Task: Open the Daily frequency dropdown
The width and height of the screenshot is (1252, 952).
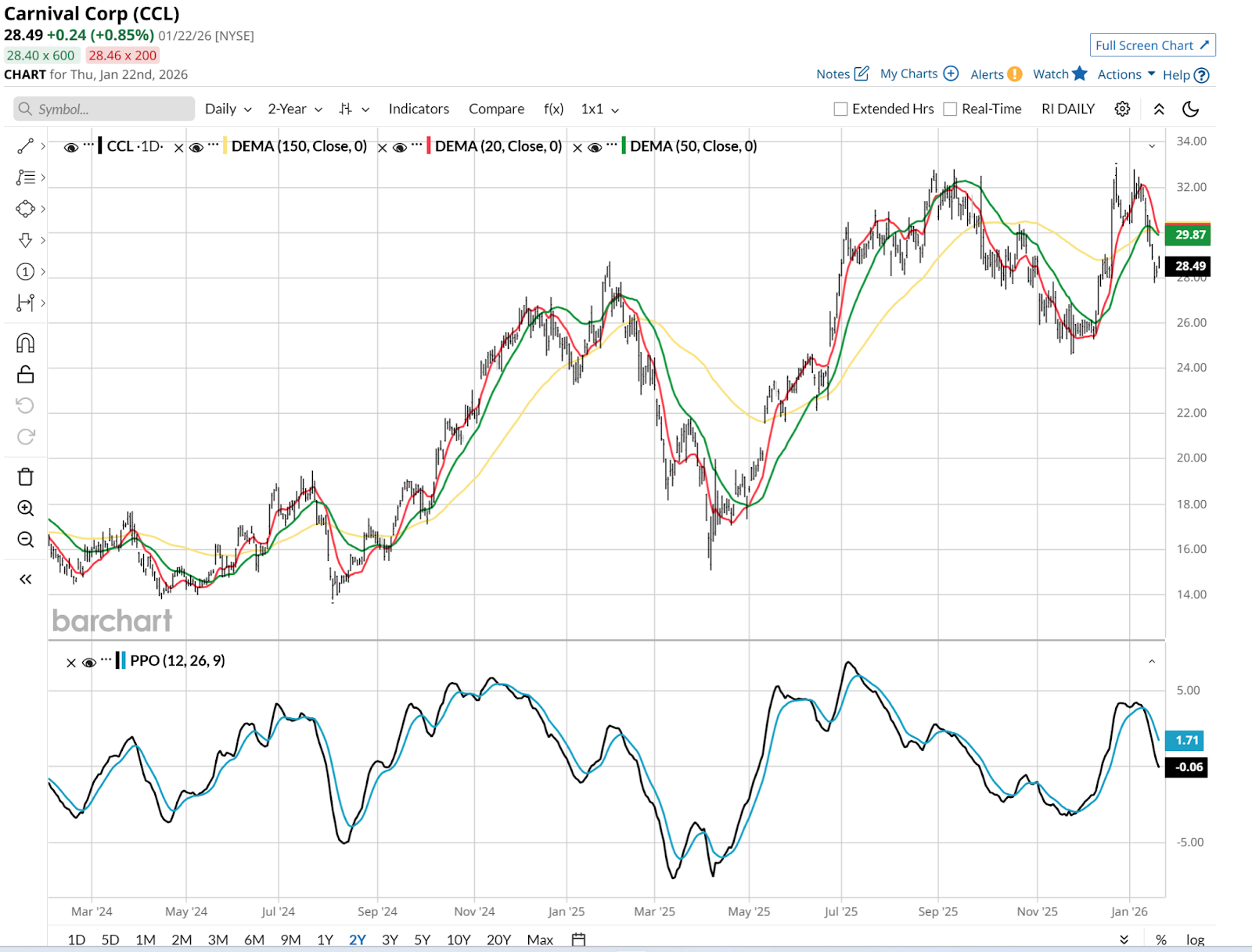Action: click(x=228, y=110)
